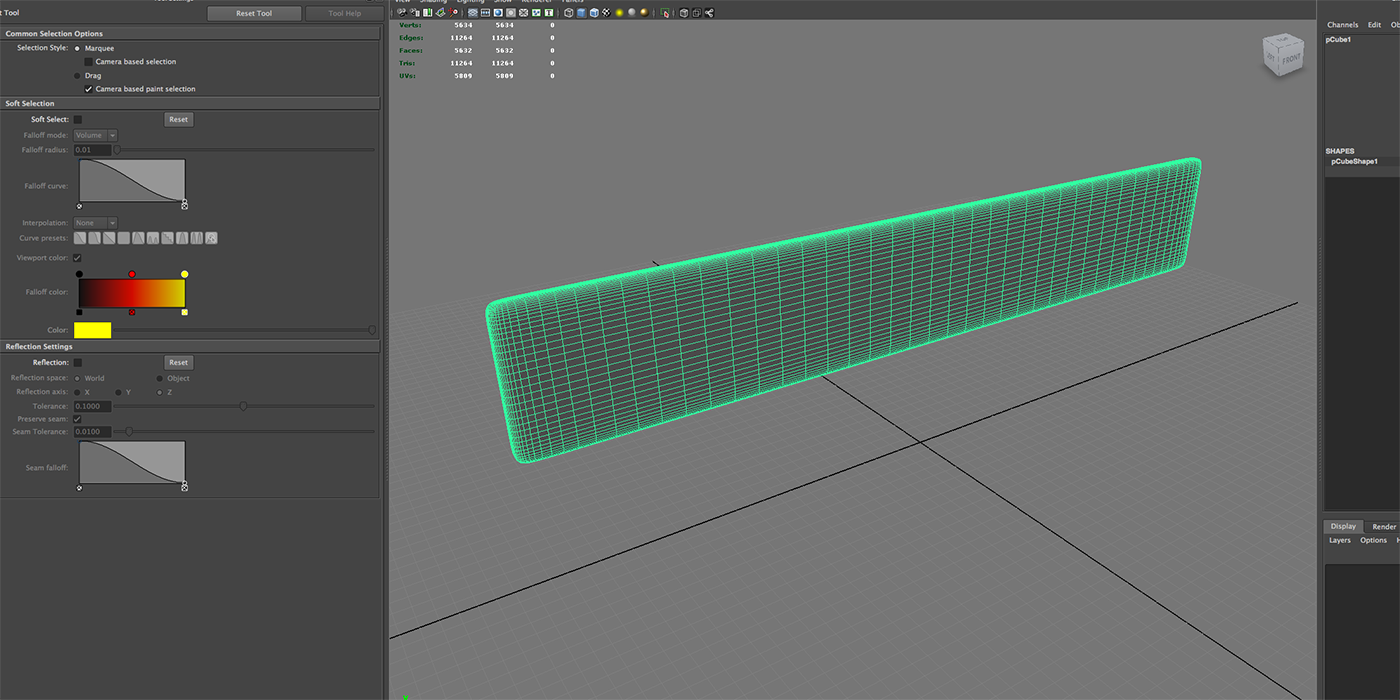This screenshot has width=1400, height=700.
Task: Open the Interpolation None dropdown
Action: (x=95, y=223)
